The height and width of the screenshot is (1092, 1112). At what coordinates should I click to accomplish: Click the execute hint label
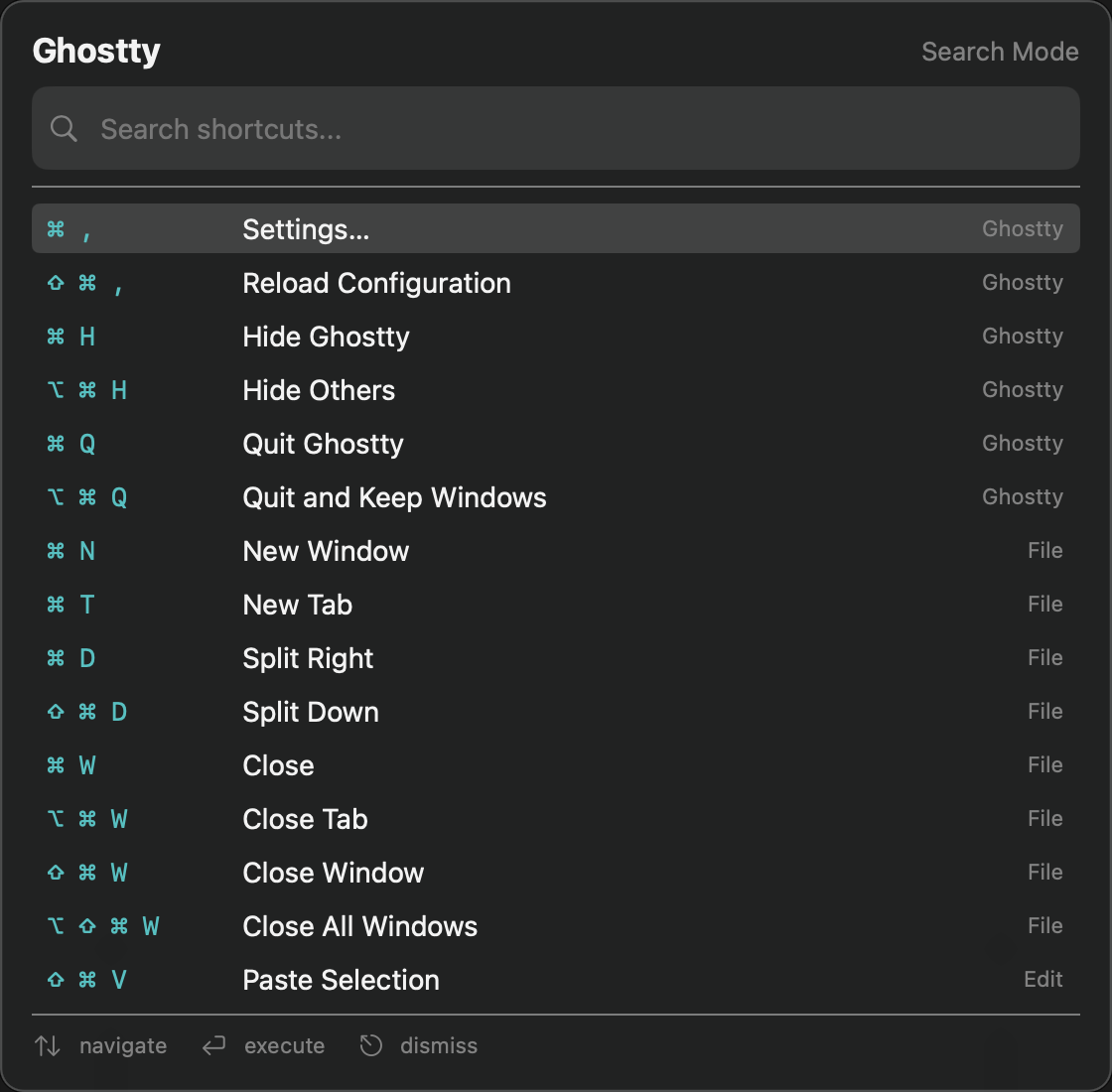coord(284,1046)
